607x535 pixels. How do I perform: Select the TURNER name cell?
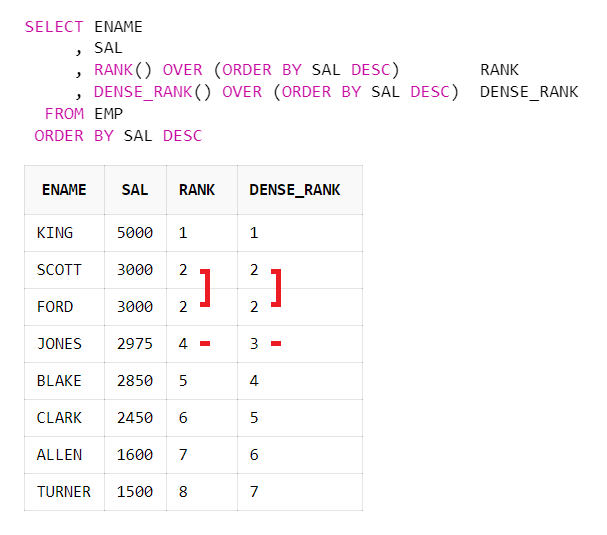[x=64, y=492]
